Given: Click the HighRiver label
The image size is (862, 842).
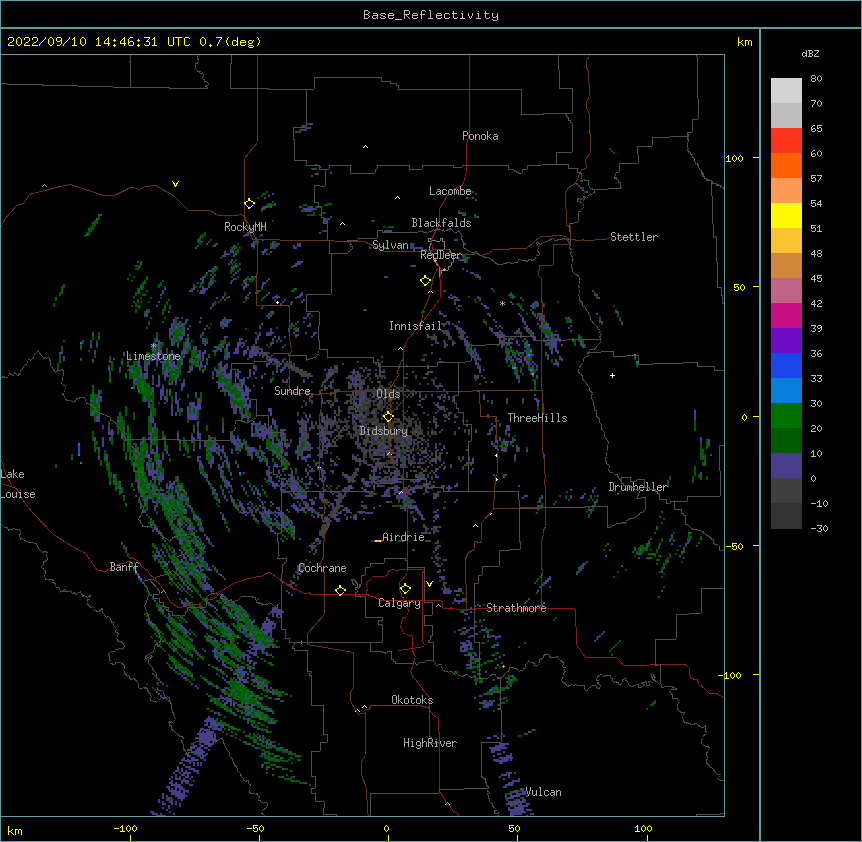Looking at the screenshot, I should point(430,743).
